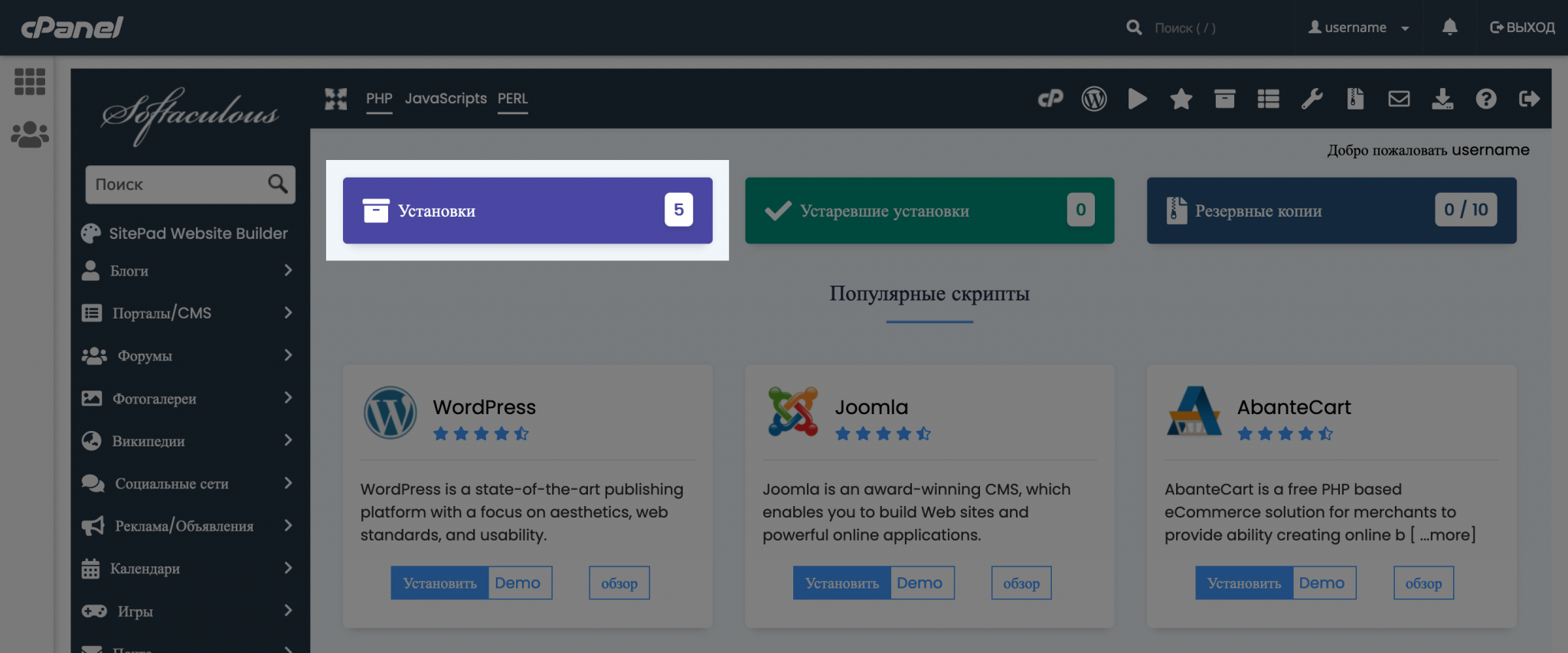The image size is (1568, 653).
Task: Expand the Реклама/Объявления category
Action: point(188,525)
